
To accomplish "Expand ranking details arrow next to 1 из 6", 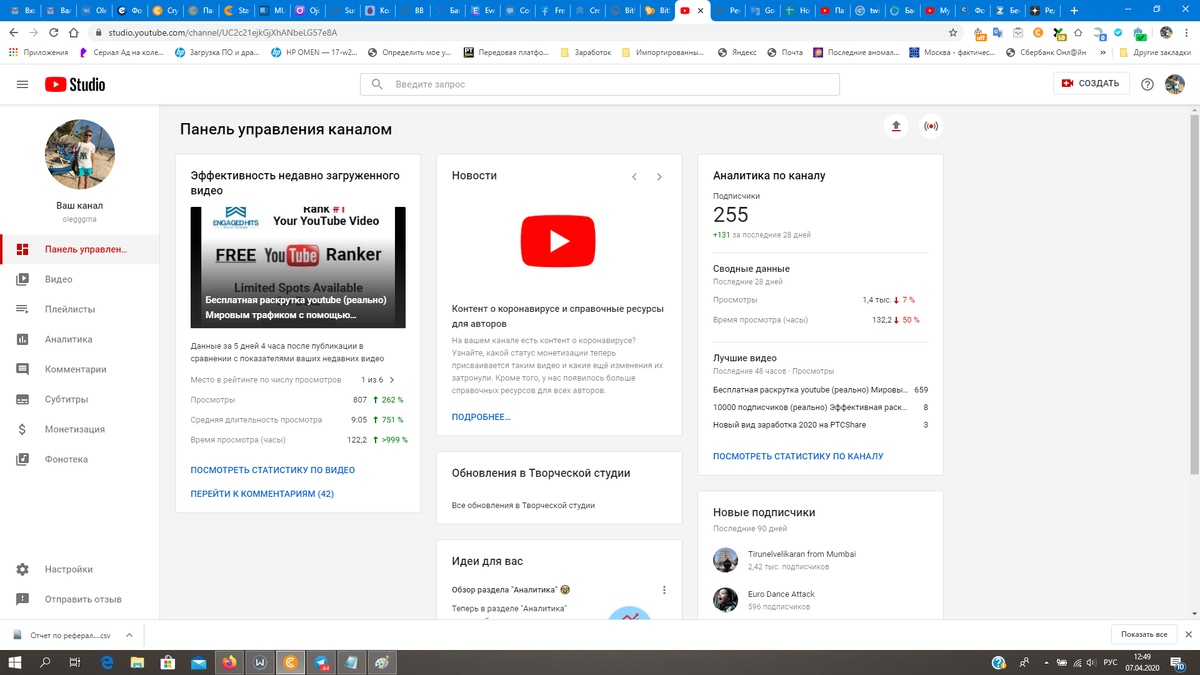I will 392,380.
